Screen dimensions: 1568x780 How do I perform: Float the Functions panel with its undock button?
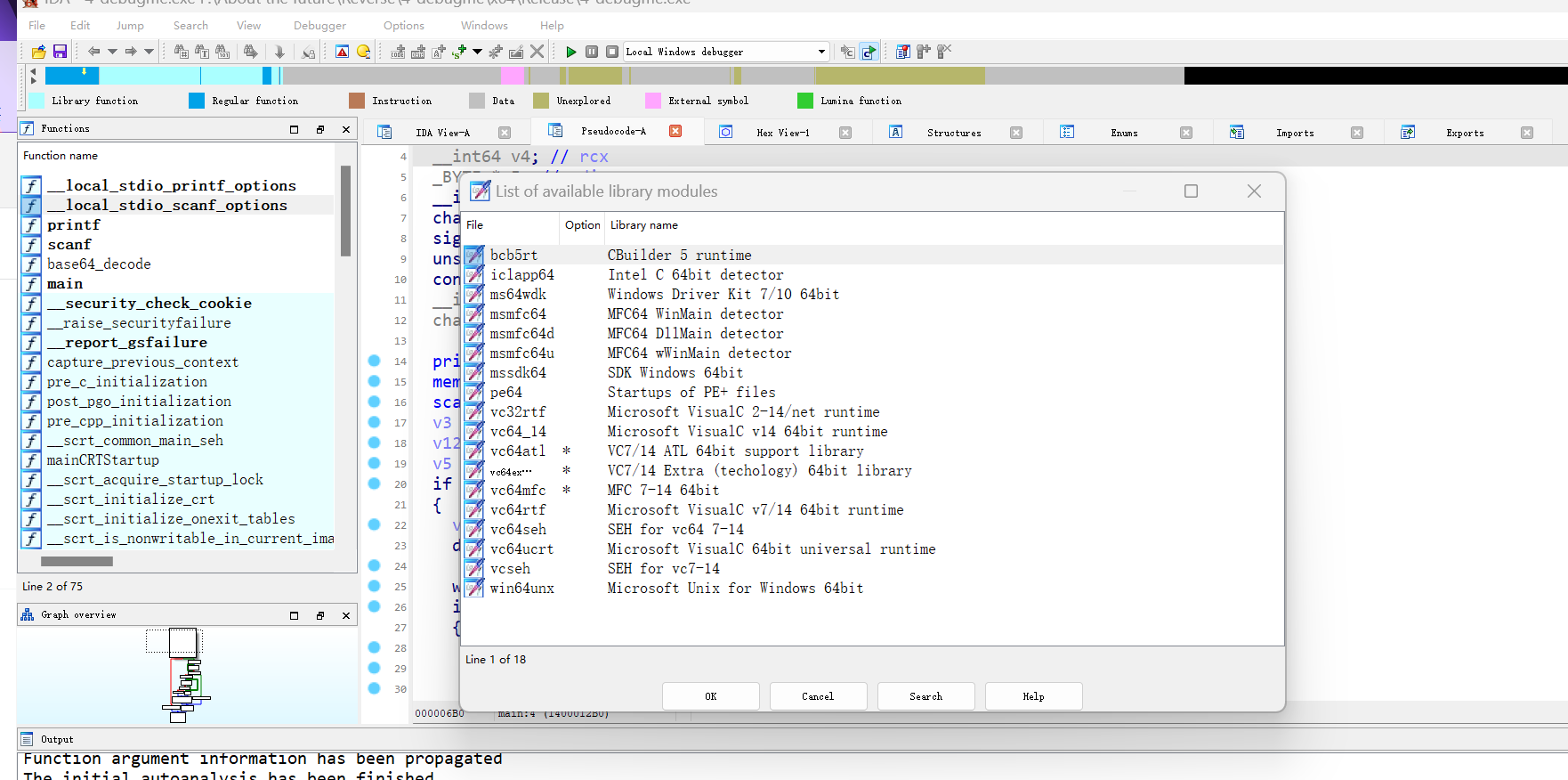coord(320,129)
